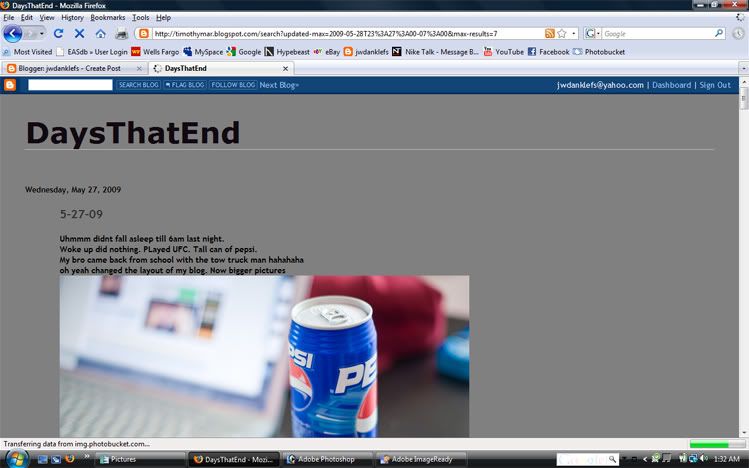The height and width of the screenshot is (468, 749).
Task: Open the Edit menu
Action: pyautogui.click(x=27, y=18)
